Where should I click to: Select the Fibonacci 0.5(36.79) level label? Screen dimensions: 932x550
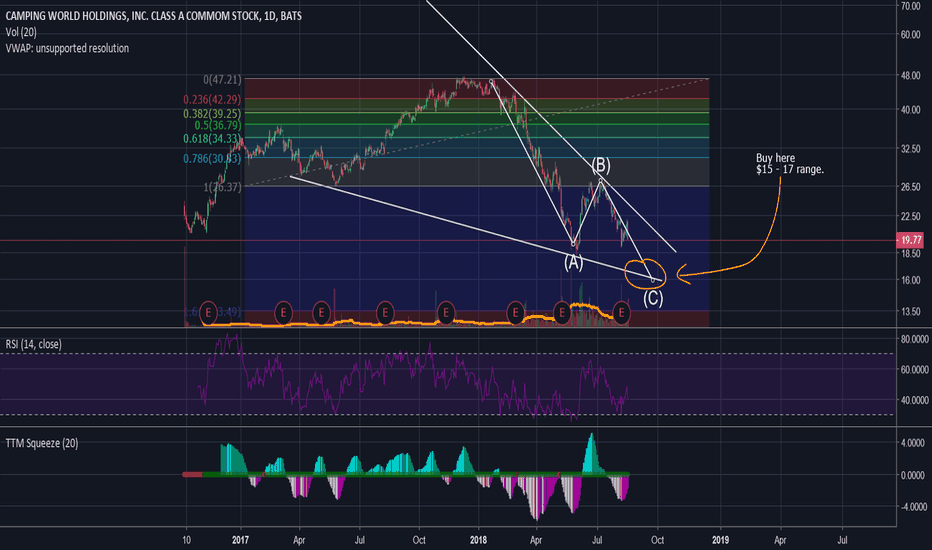(x=218, y=125)
